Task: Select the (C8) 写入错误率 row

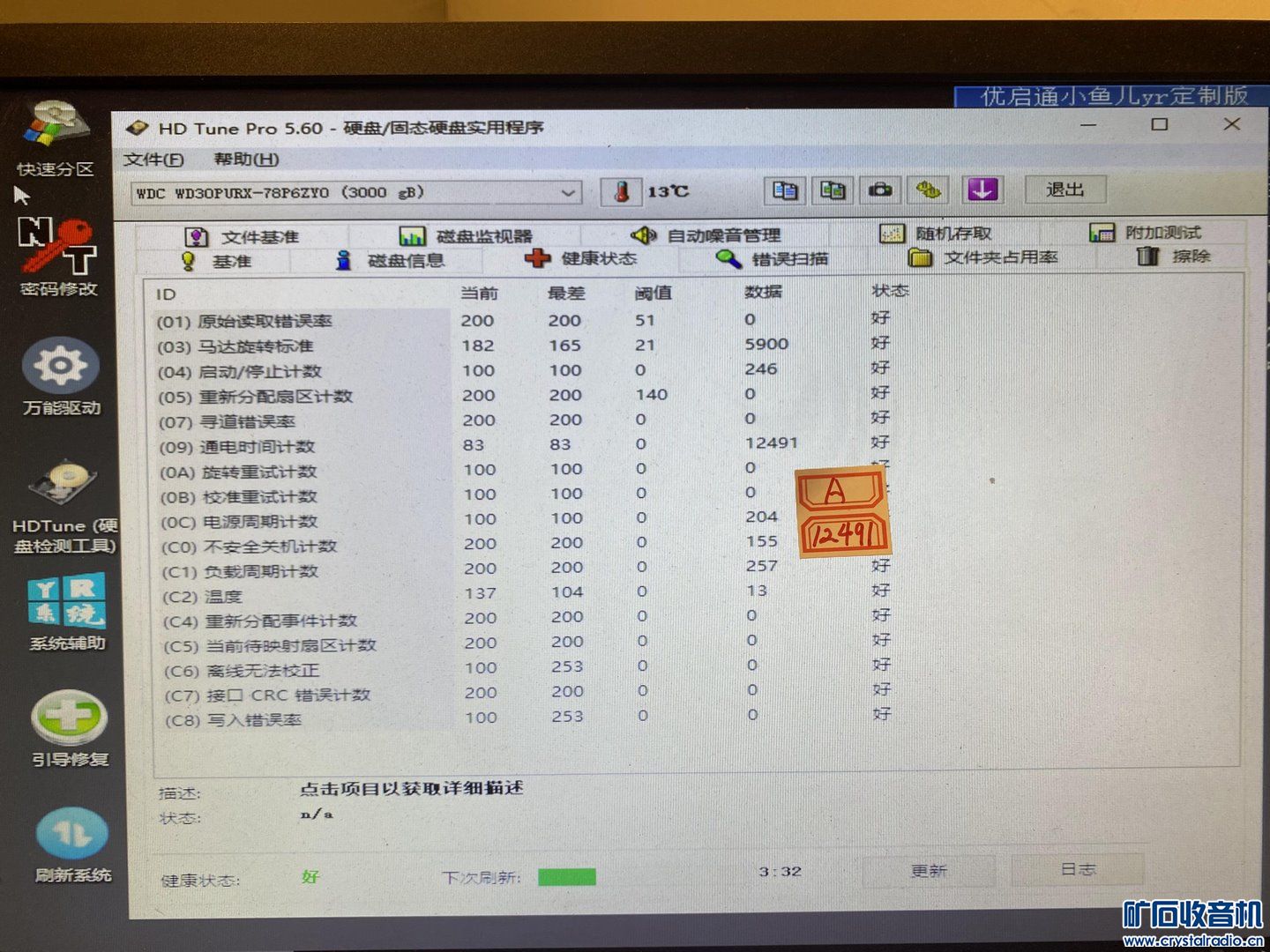Action: (x=529, y=718)
